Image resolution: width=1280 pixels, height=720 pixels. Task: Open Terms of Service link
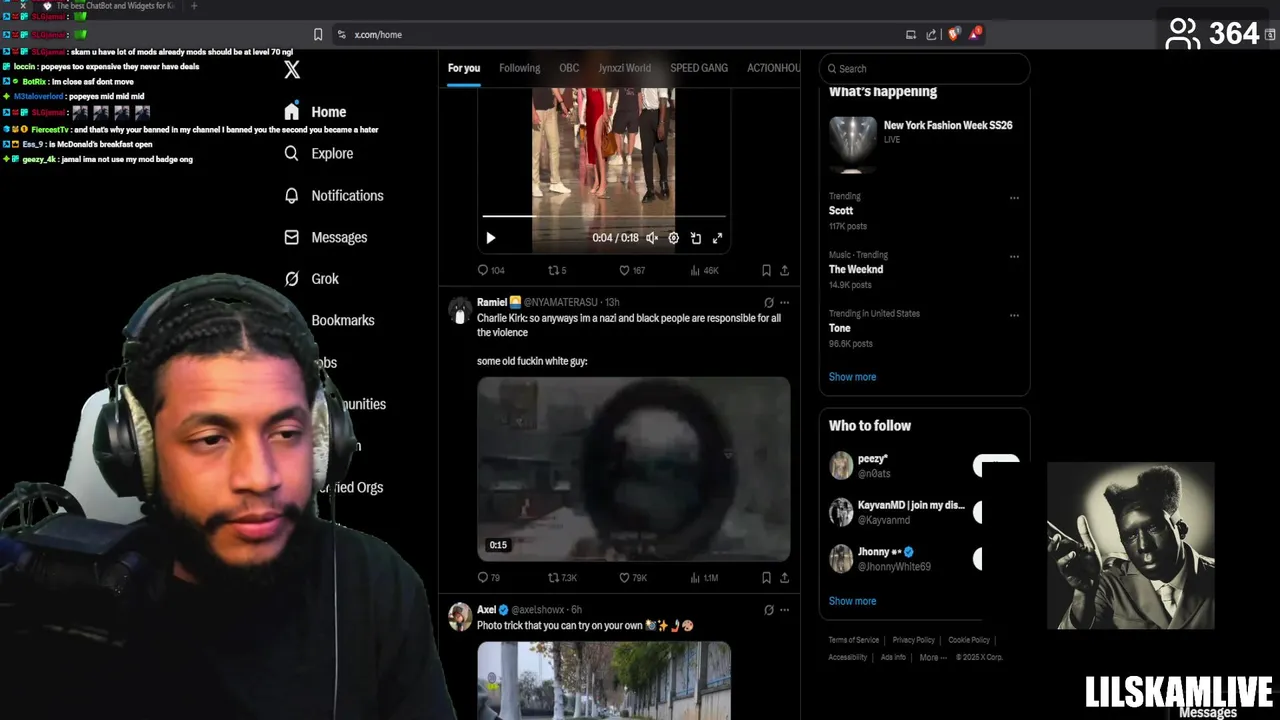[x=853, y=640]
